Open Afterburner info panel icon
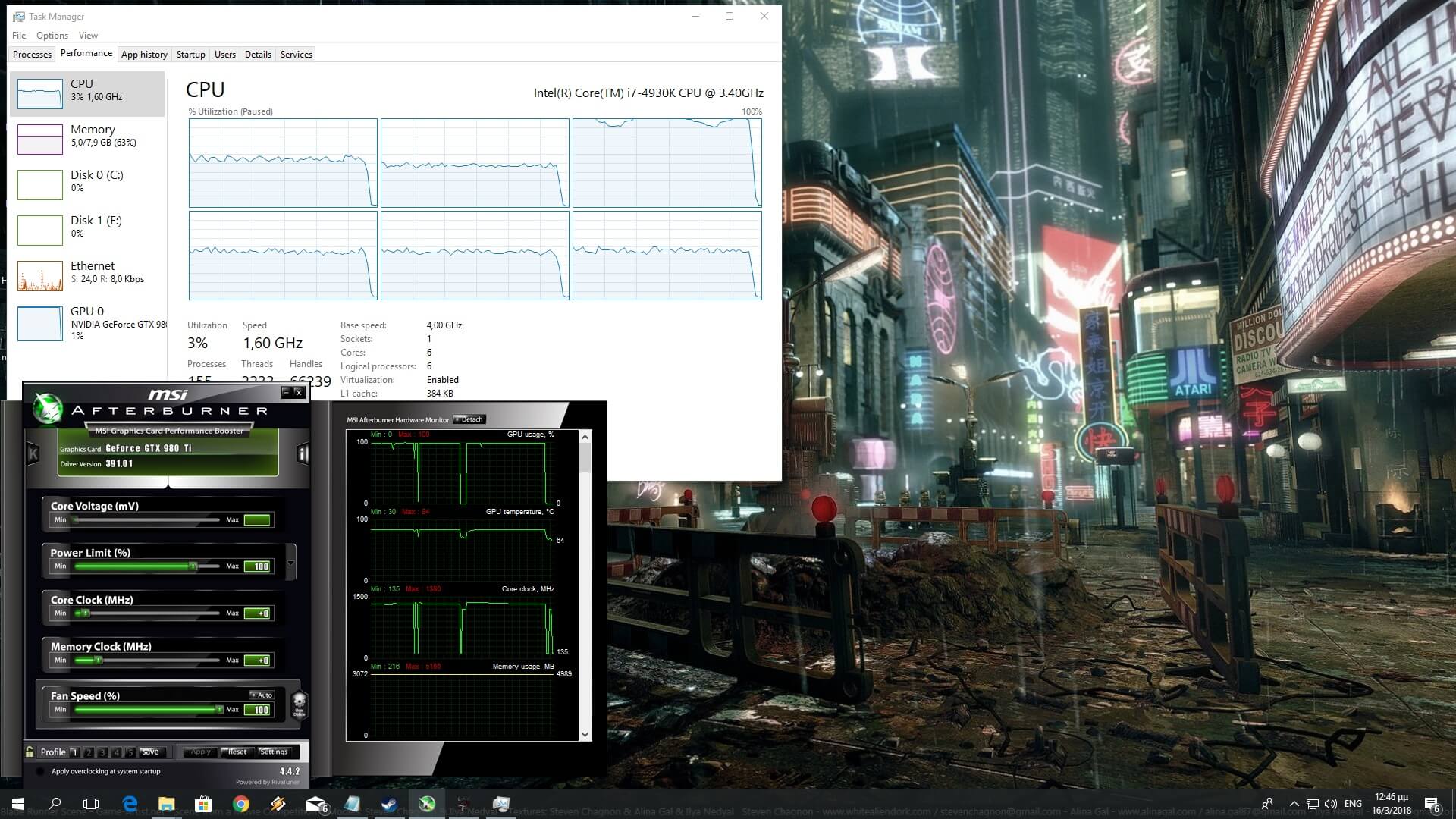The width and height of the screenshot is (1456, 819). tap(303, 453)
